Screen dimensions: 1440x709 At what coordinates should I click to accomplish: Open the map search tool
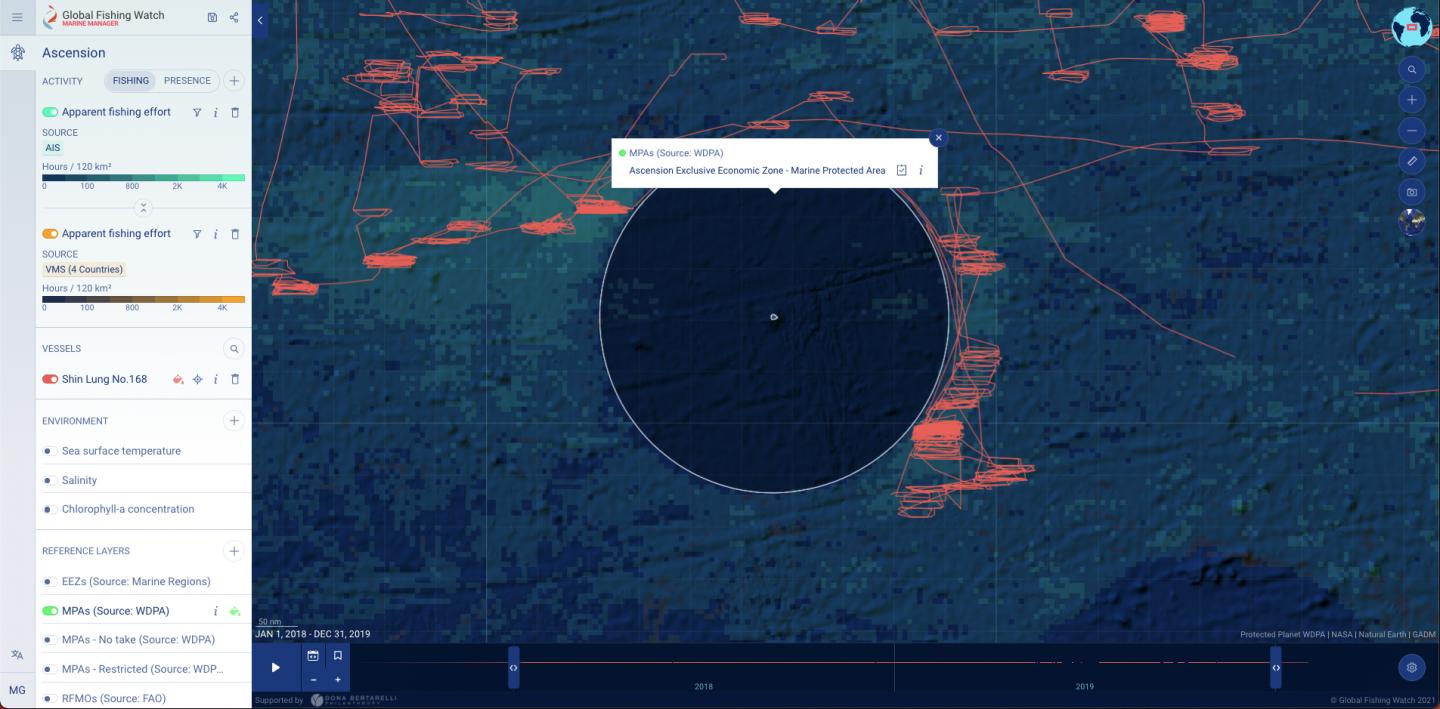(x=1411, y=69)
